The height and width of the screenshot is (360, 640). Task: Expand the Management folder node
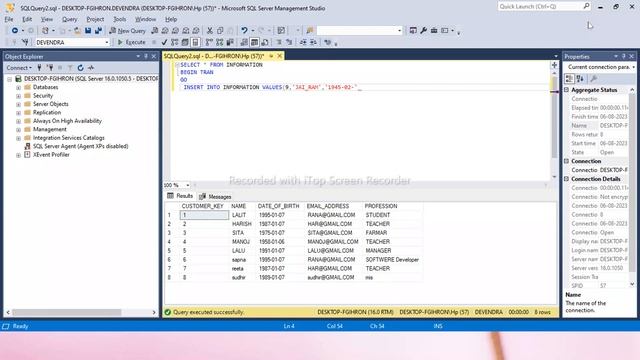pos(18,129)
